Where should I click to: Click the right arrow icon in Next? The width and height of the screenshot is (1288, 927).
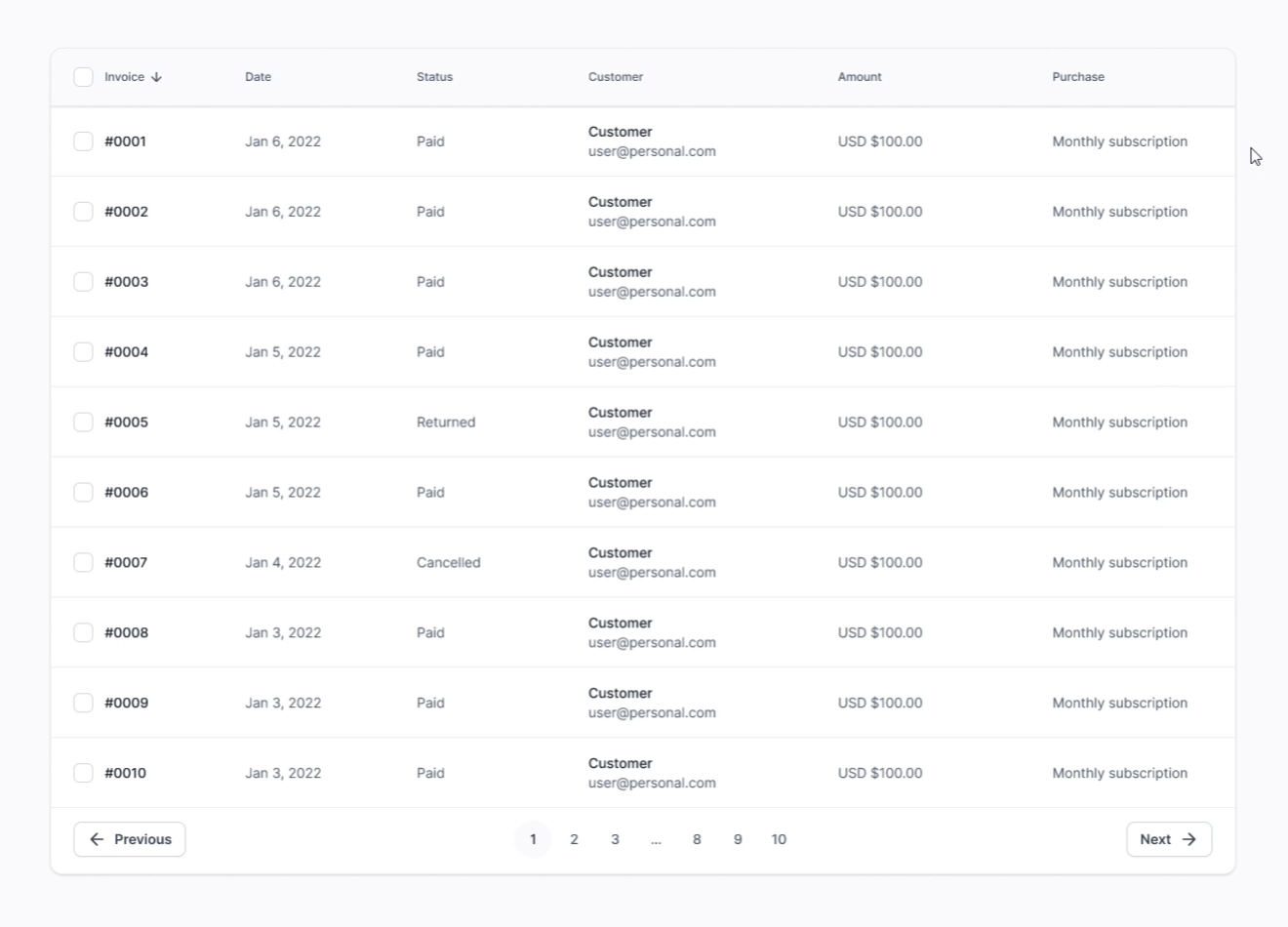[x=1188, y=839]
